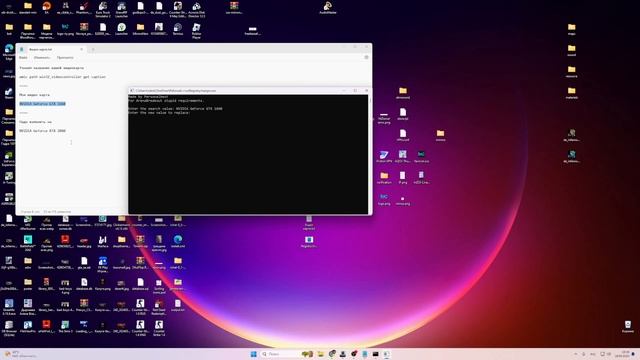Switch to the console app on taskbar

tap(376, 354)
